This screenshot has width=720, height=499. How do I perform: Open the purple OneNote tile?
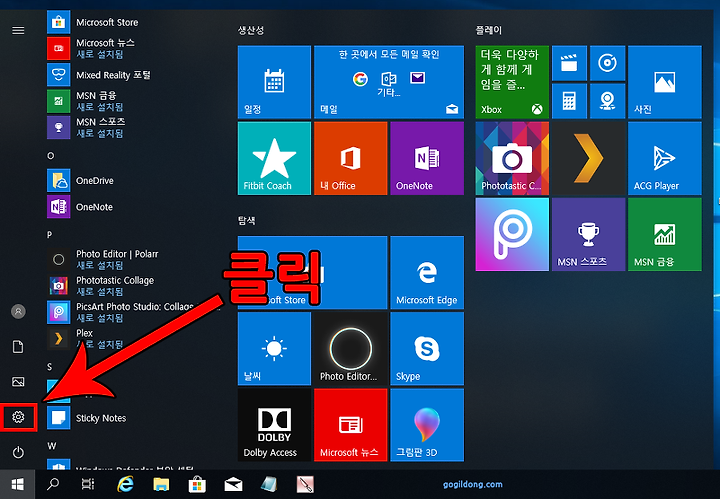427,158
